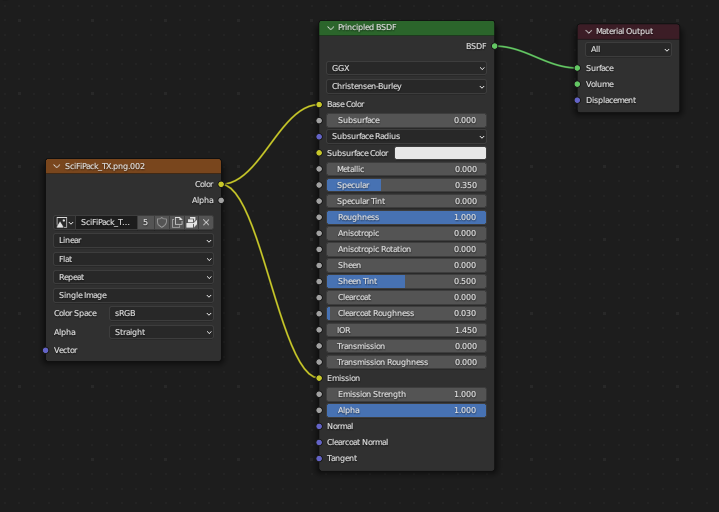Toggle the fake user shield icon
The width and height of the screenshot is (719, 512).
point(162,222)
